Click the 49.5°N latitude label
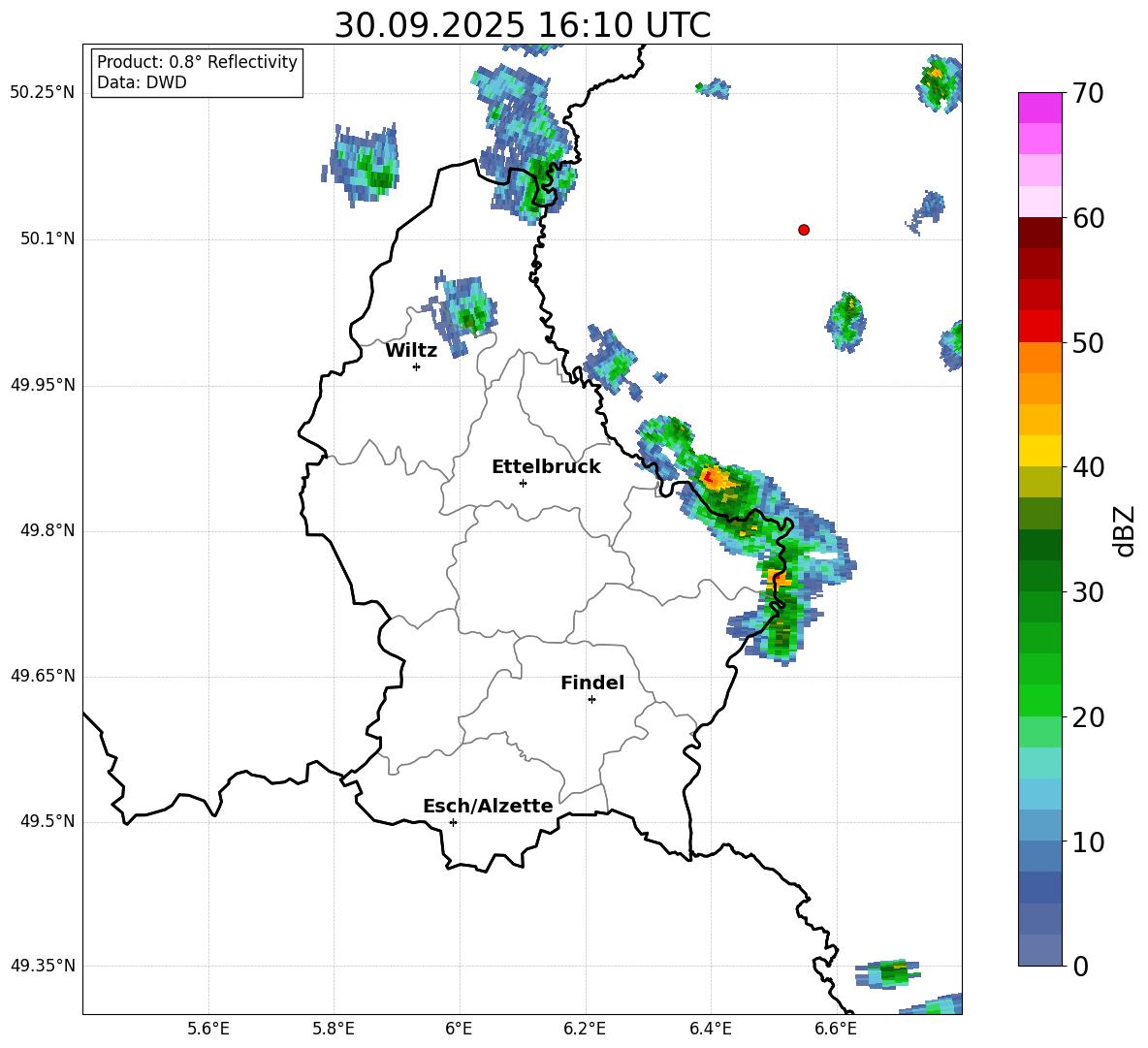This screenshot has height=1048, width=1148. click(x=48, y=821)
